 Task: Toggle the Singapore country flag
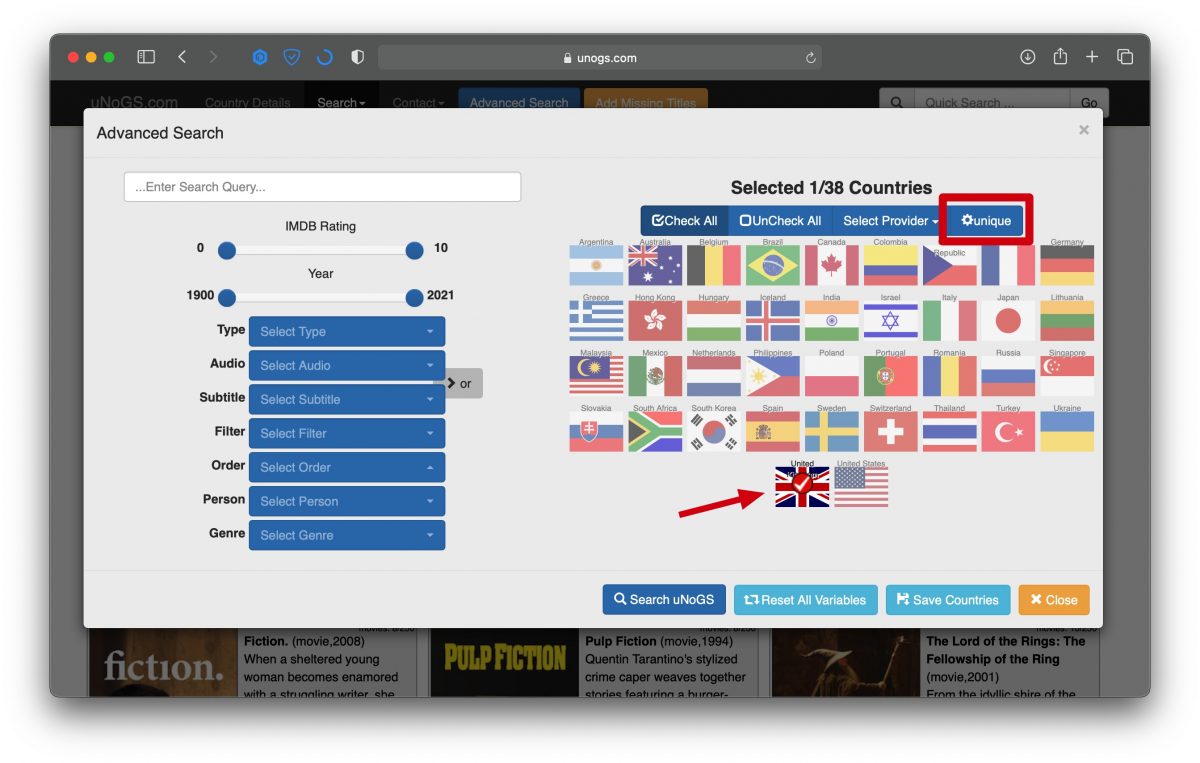point(1067,376)
